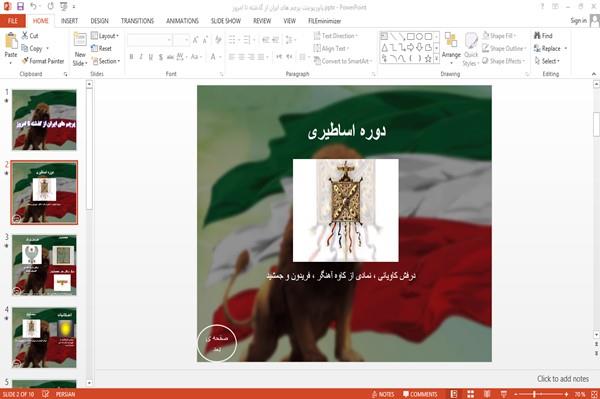This screenshot has width=600, height=399.
Task: Clear all formatting icon in Font group
Action: (x=218, y=39)
